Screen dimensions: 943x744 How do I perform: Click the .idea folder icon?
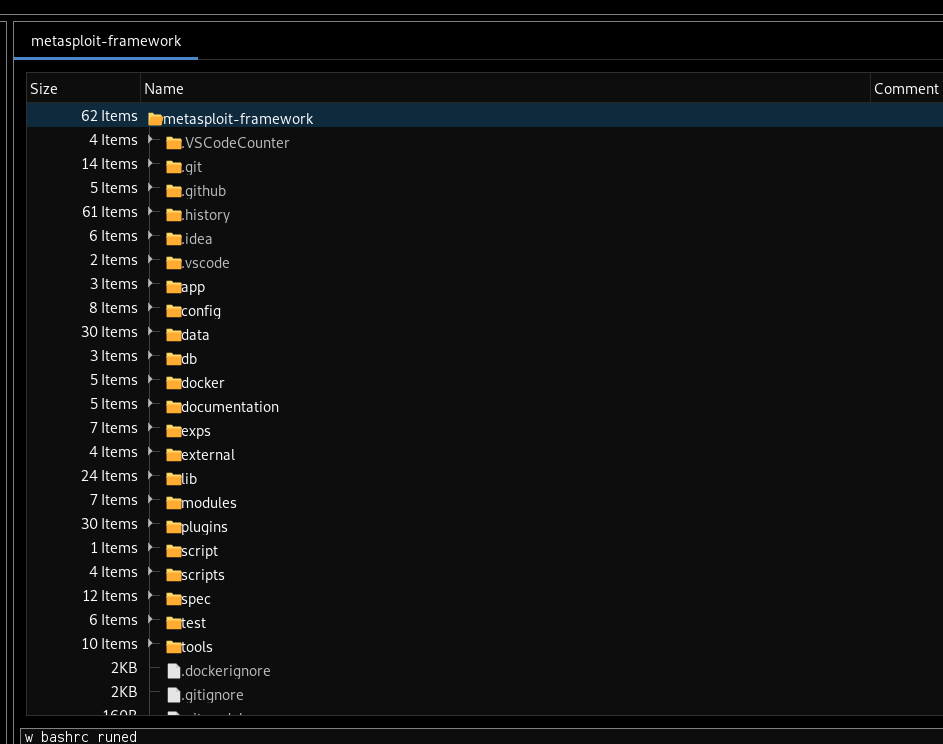coord(174,239)
